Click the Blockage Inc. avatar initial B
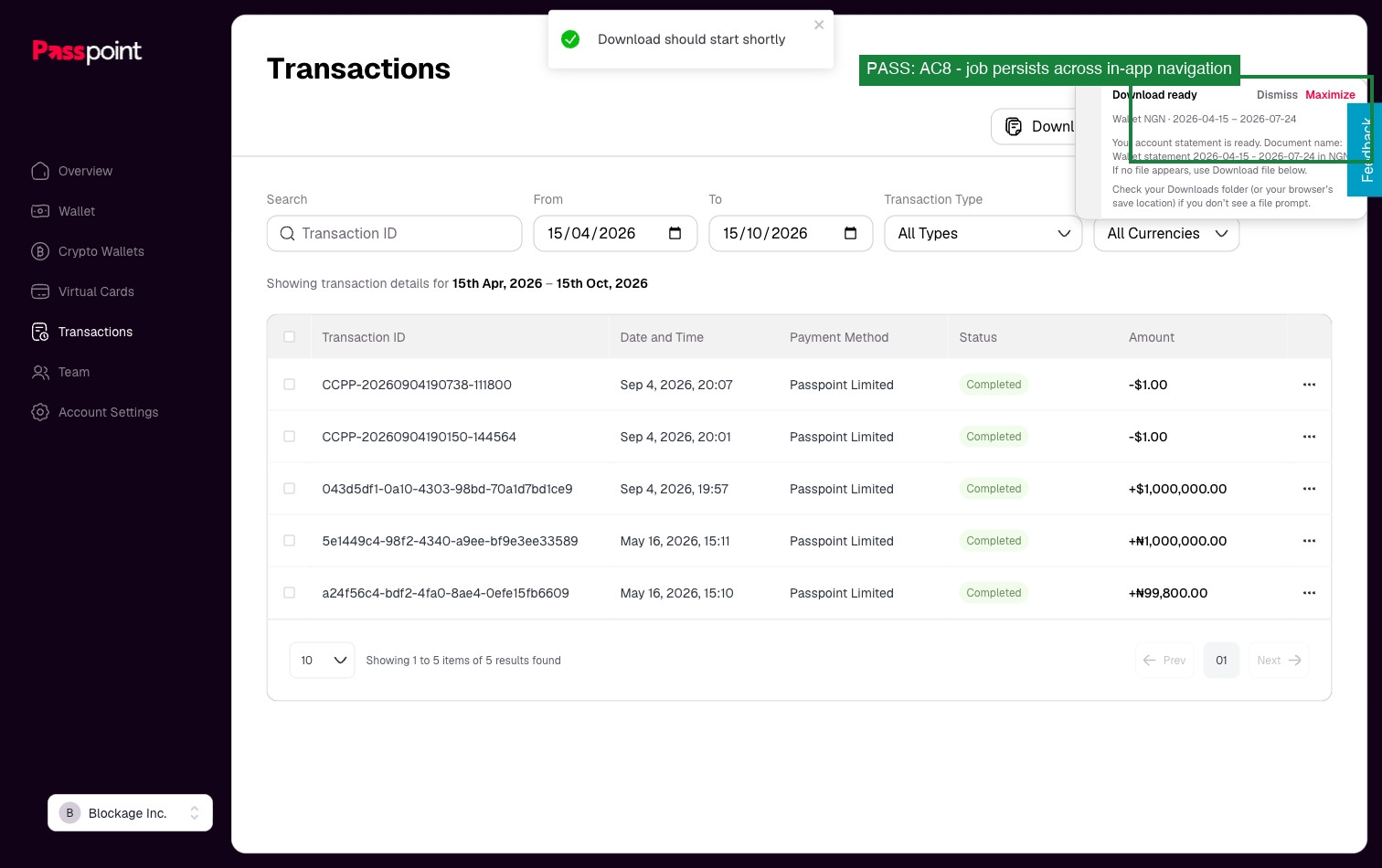The height and width of the screenshot is (868, 1382). [69, 813]
